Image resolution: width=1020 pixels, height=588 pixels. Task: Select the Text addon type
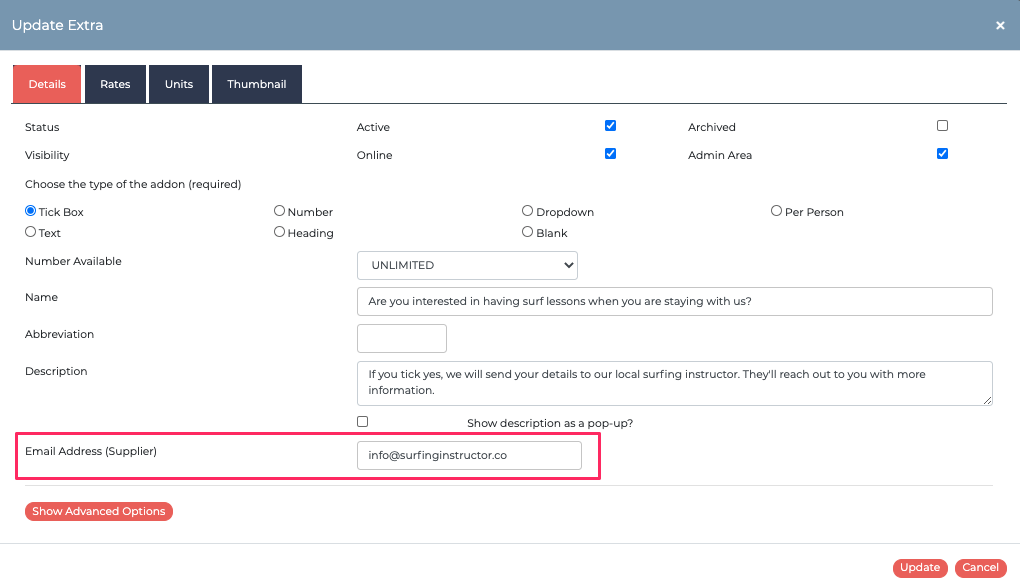tap(31, 232)
